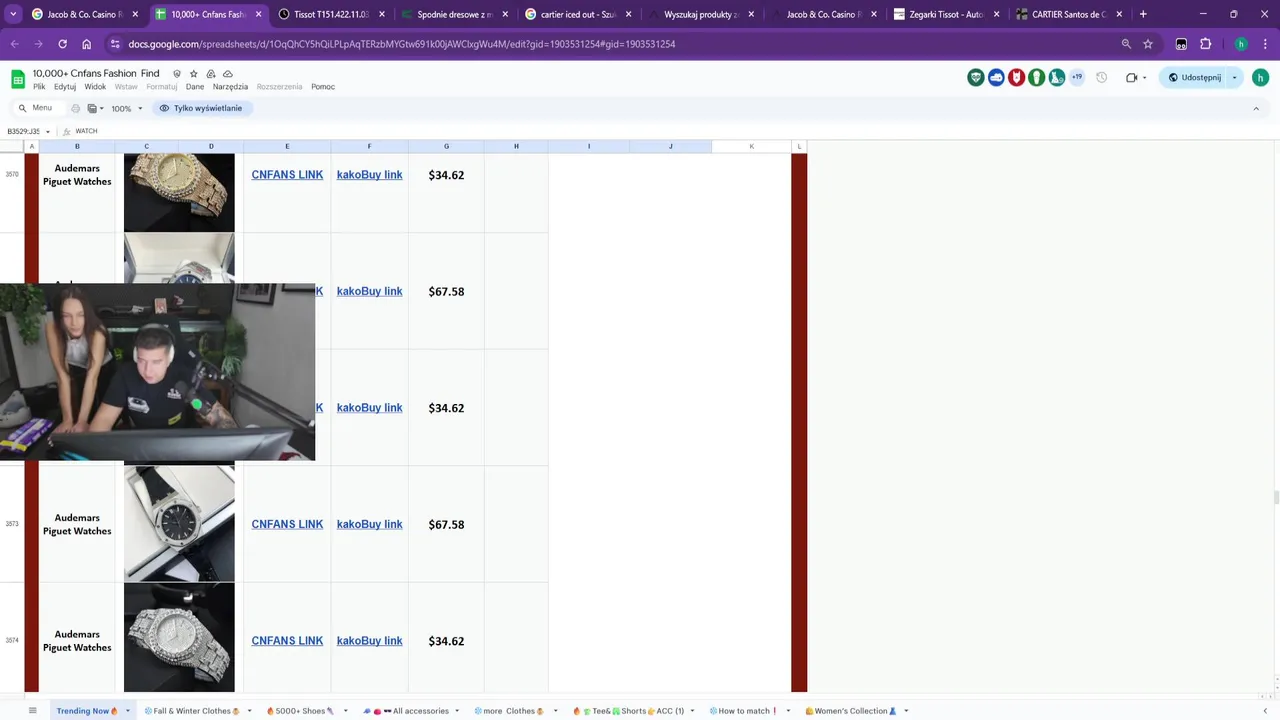Switch to the CARTIER Santos browser tab
Image resolution: width=1280 pixels, height=720 pixels.
coord(1069,15)
